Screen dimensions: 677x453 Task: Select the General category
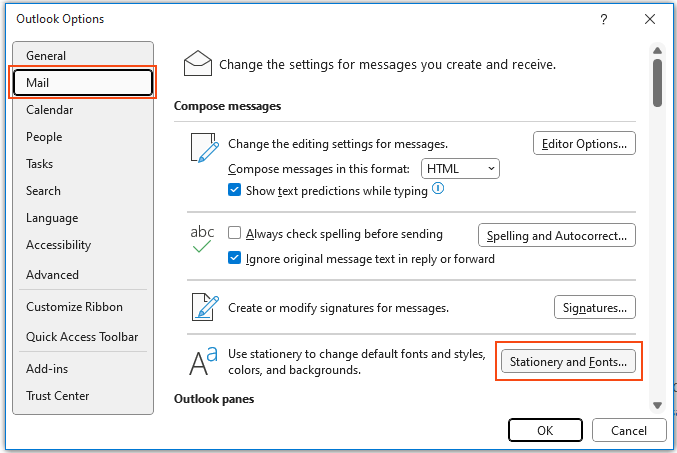pyautogui.click(x=83, y=56)
